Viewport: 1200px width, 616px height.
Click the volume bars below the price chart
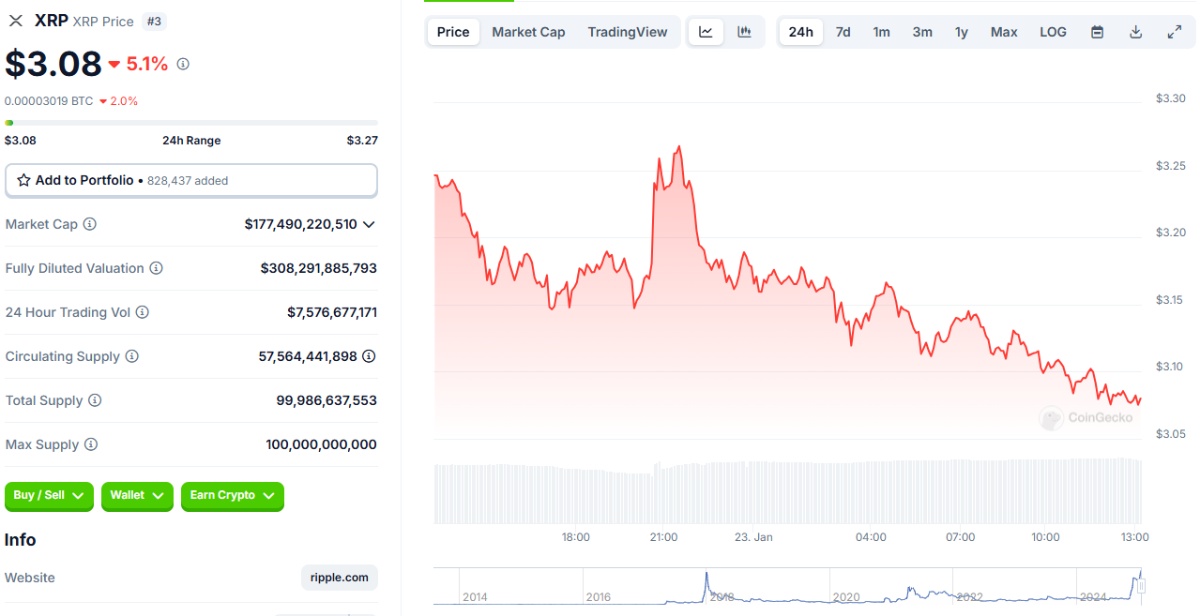(x=788, y=491)
